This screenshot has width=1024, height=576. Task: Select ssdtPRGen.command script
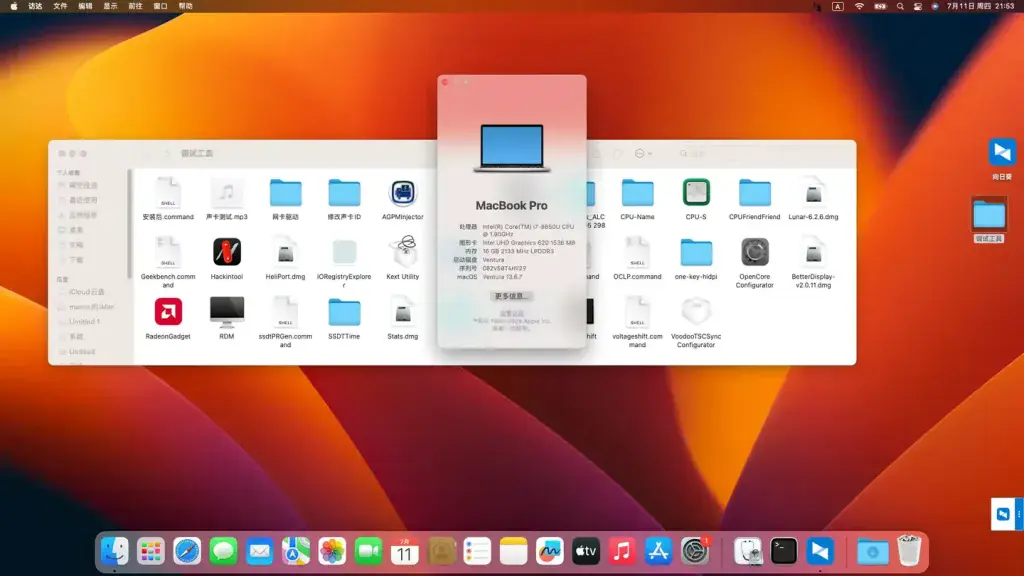click(x=285, y=312)
